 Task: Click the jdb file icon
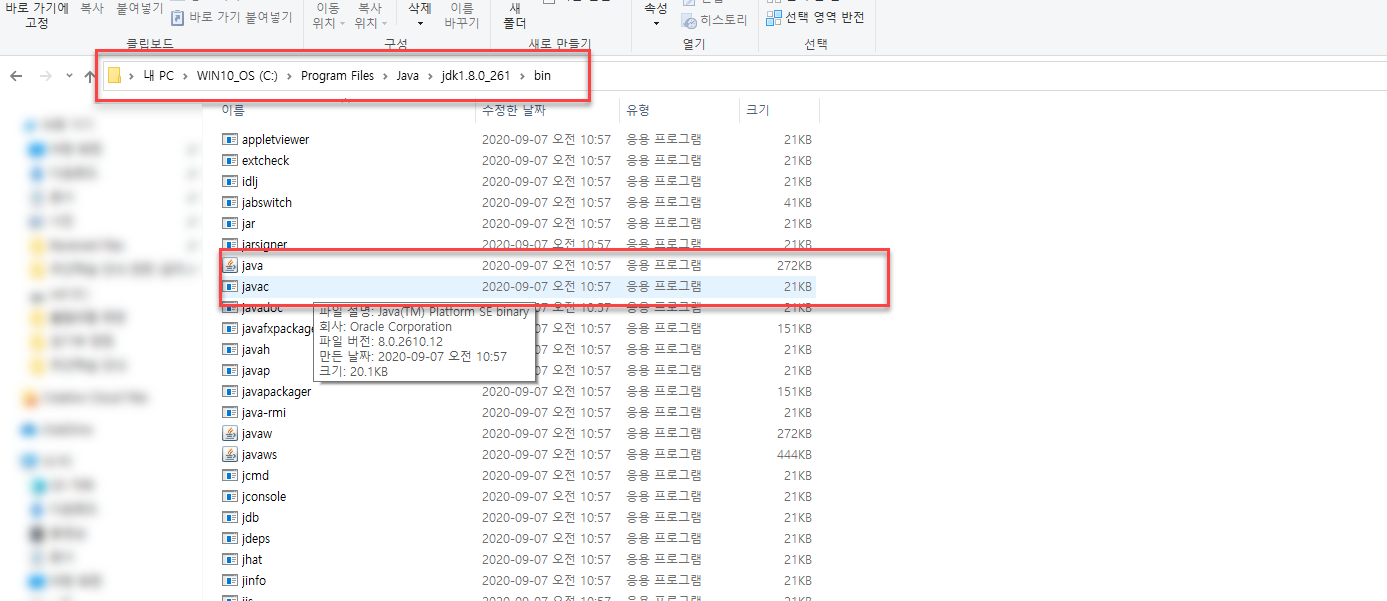pos(230,518)
